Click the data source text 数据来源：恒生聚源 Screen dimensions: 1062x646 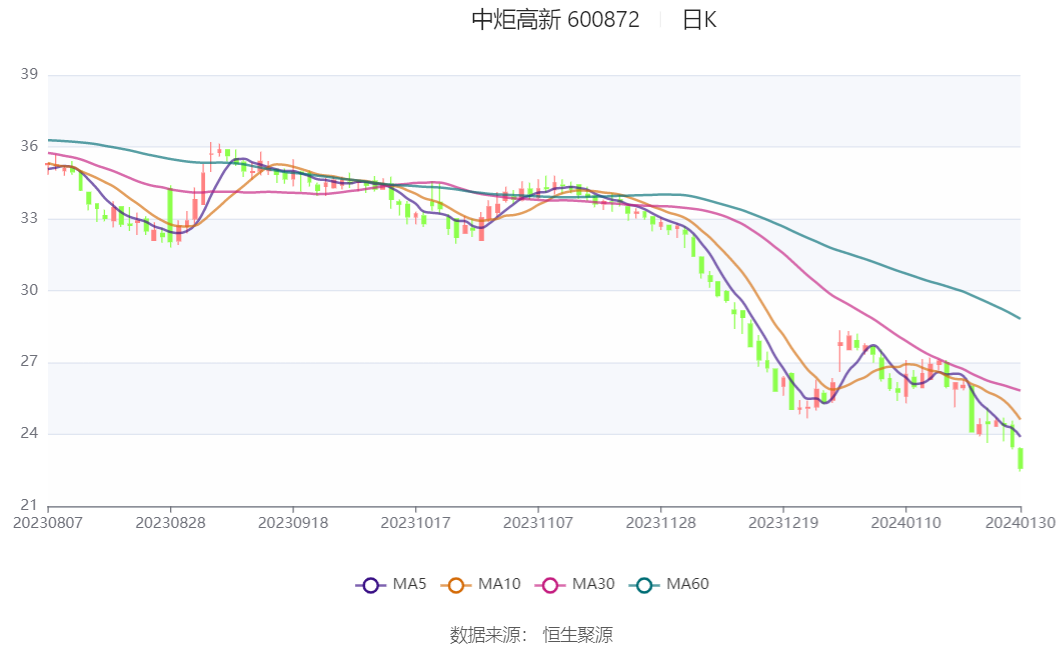click(532, 634)
